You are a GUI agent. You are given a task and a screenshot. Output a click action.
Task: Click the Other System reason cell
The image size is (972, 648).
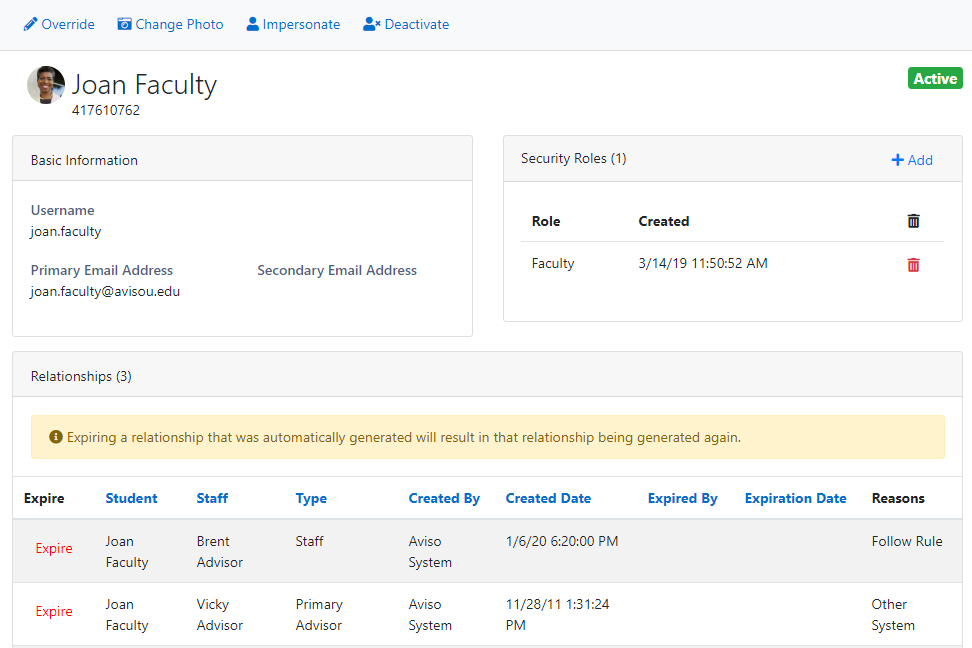click(x=893, y=615)
